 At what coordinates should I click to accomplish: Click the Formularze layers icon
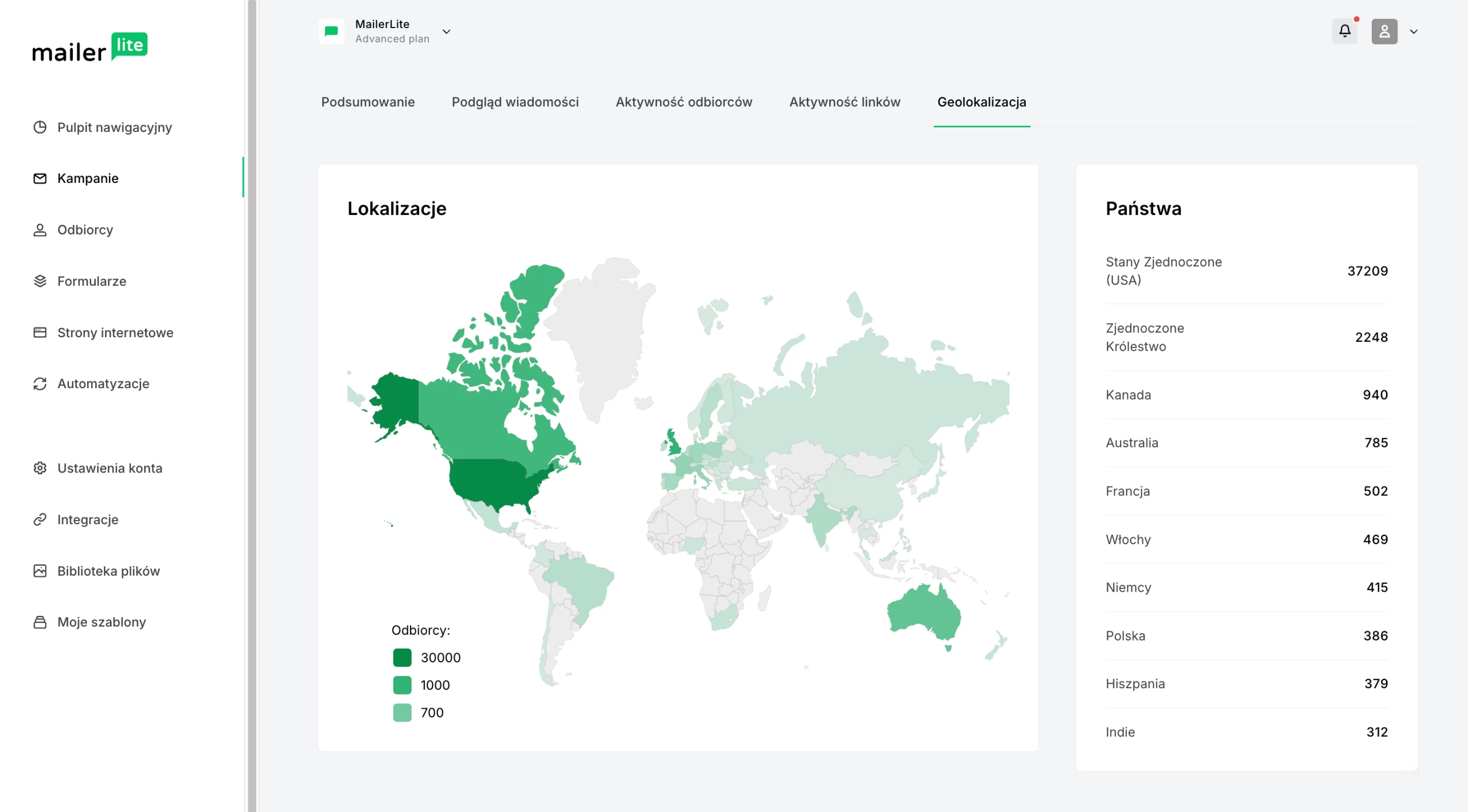pos(40,281)
